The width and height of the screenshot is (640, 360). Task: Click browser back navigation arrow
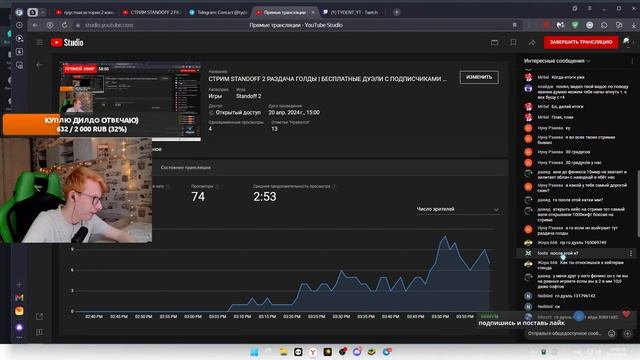point(36,25)
